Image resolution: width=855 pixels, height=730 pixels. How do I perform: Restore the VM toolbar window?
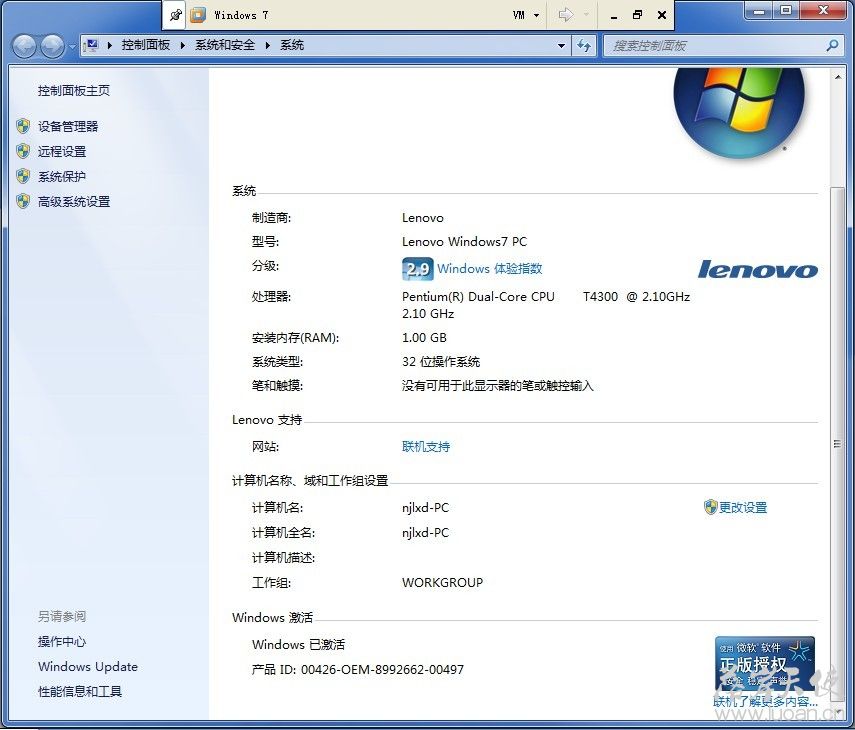point(637,15)
